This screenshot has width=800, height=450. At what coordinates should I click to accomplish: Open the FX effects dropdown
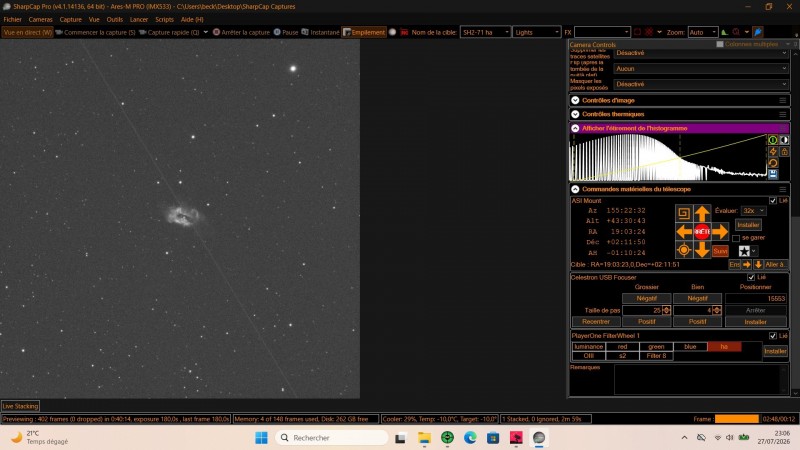[x=602, y=32]
